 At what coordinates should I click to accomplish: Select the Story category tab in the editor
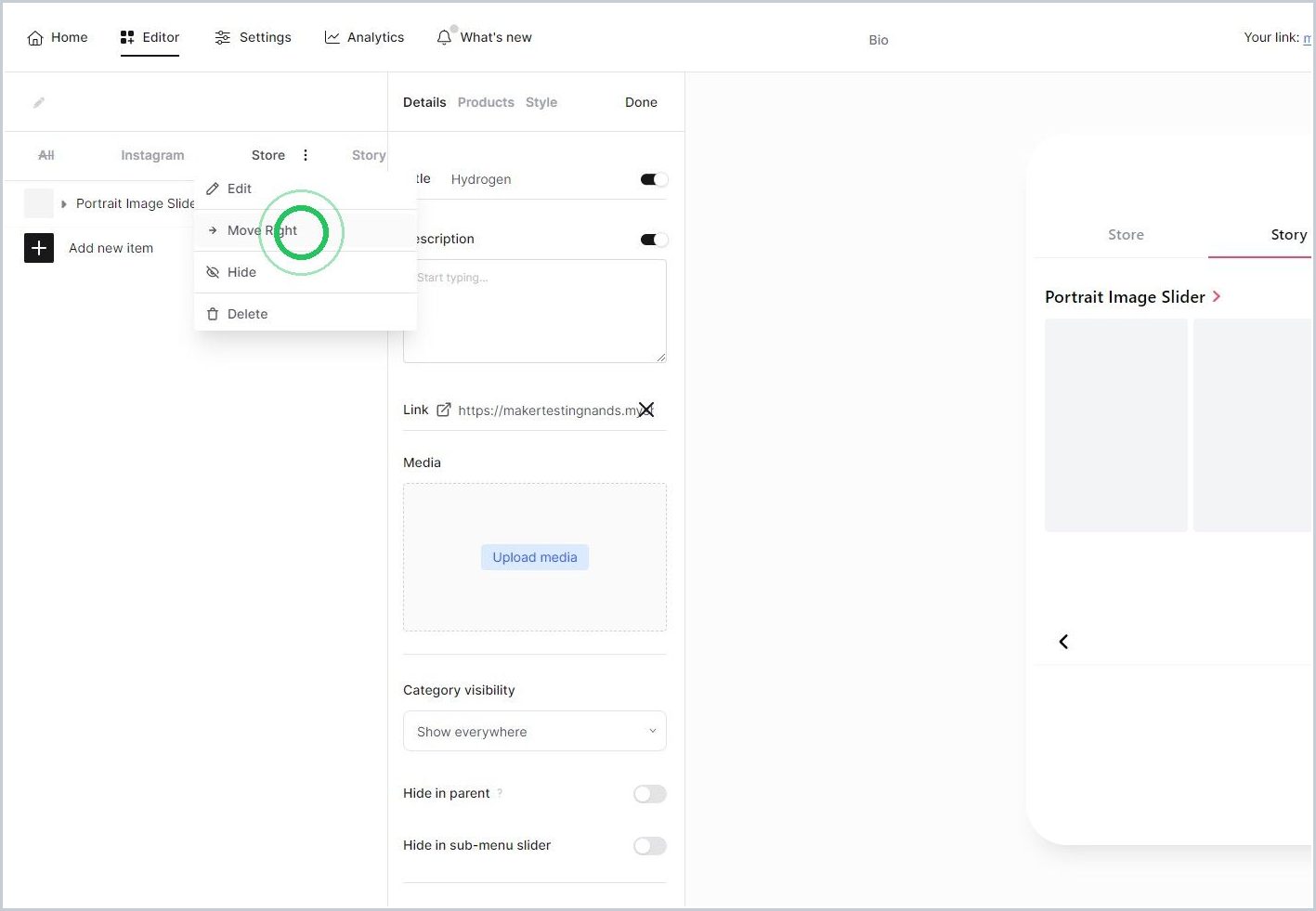[x=369, y=155]
